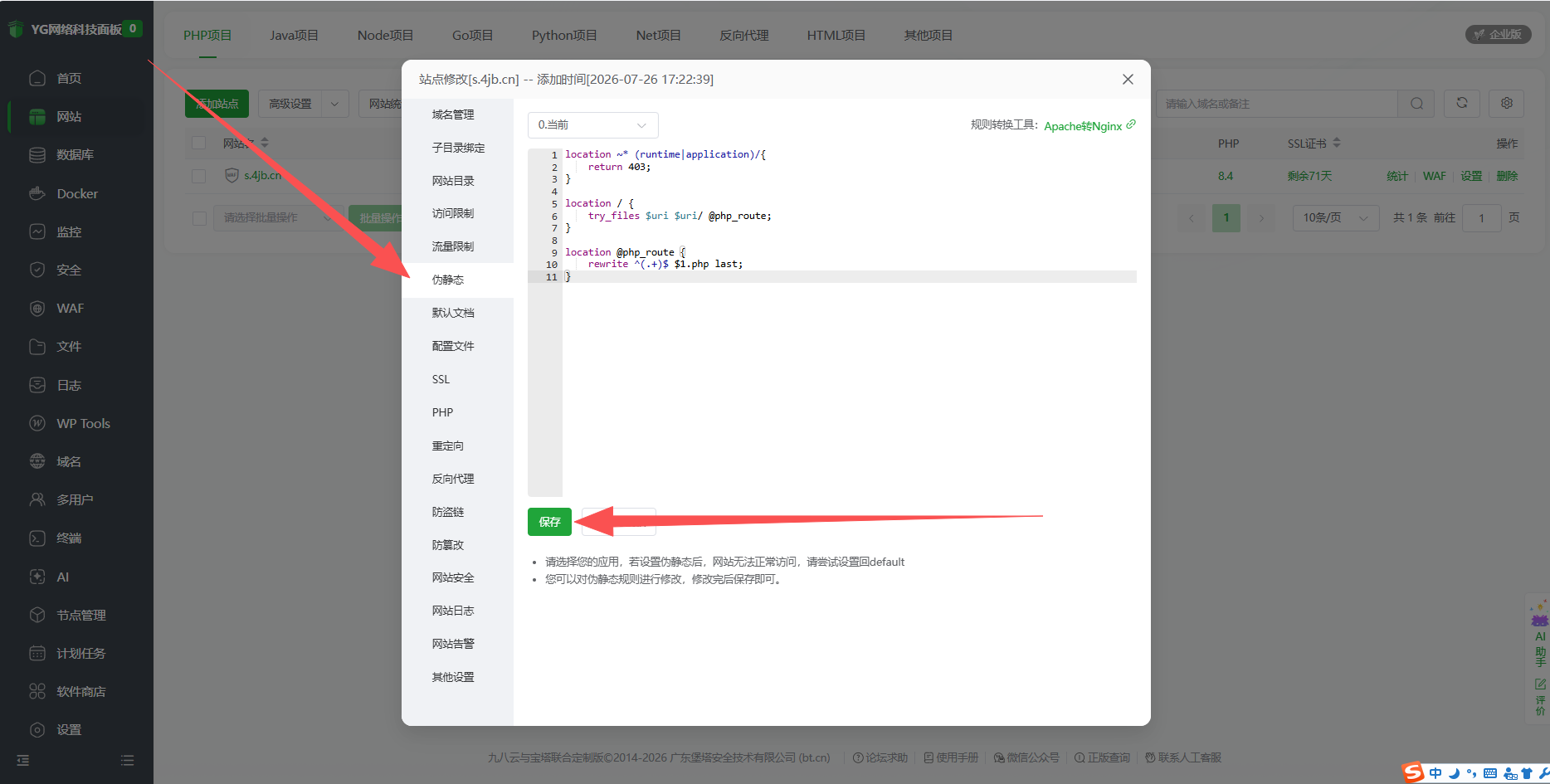Select 配置文件 in the dialog menu

(x=453, y=346)
